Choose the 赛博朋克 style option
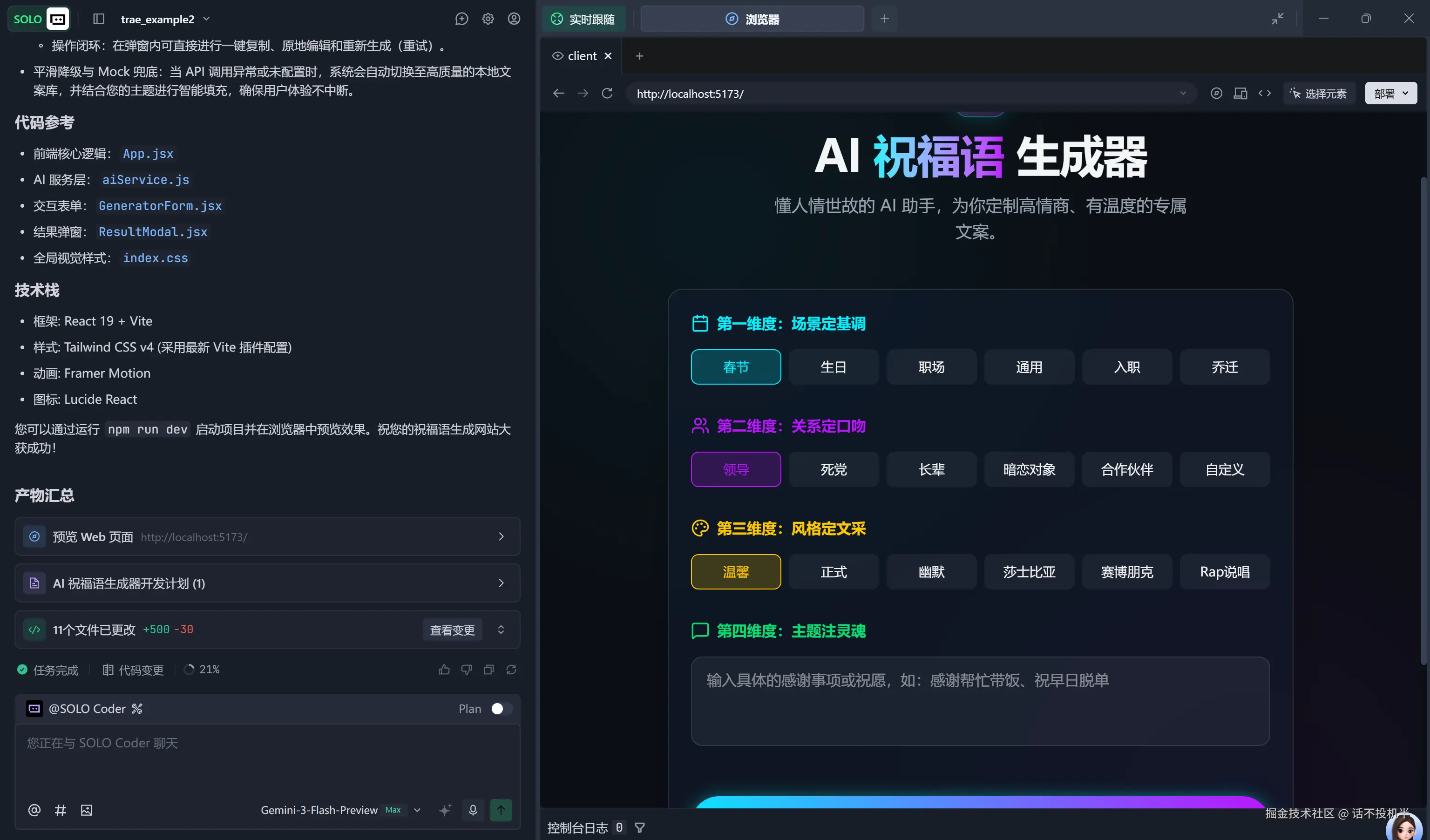 tap(1126, 571)
